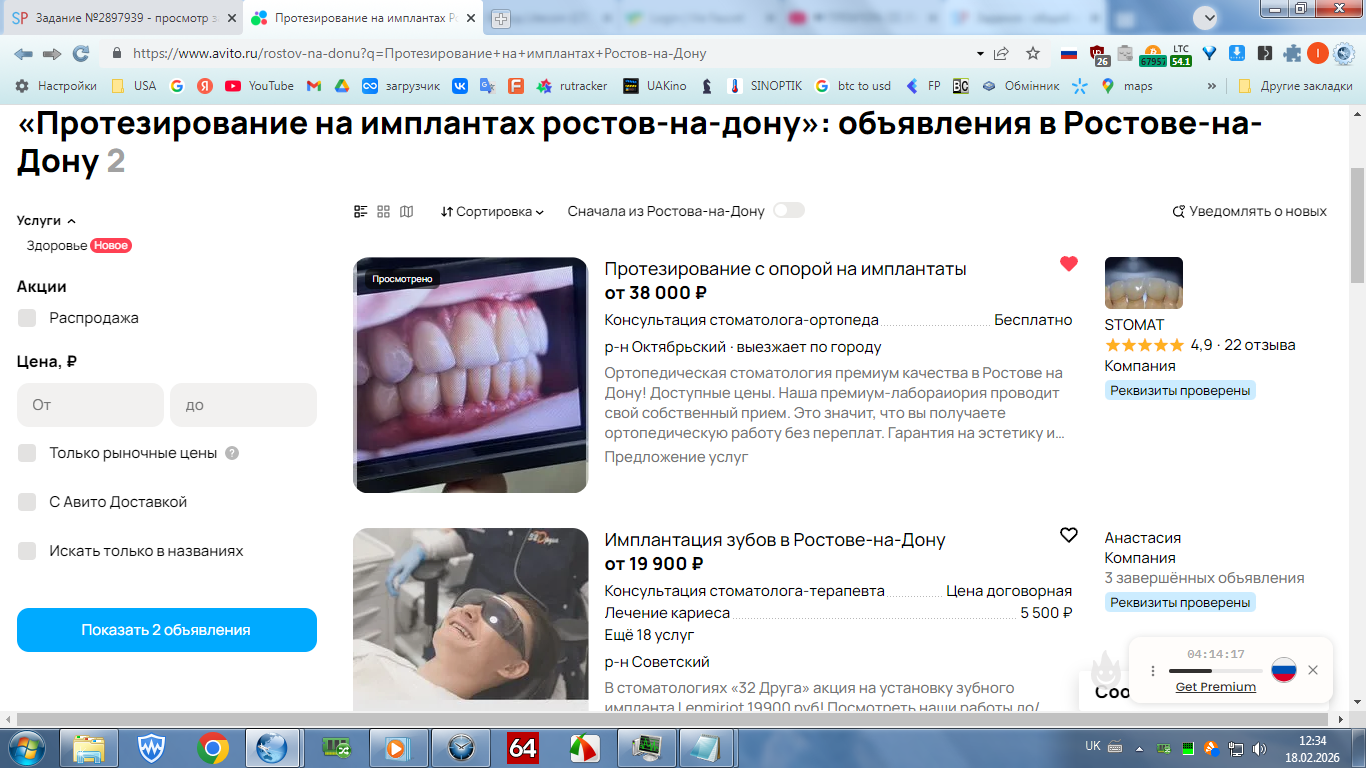The image size is (1366, 768).
Task: Open a new browser tab
Action: tap(501, 19)
